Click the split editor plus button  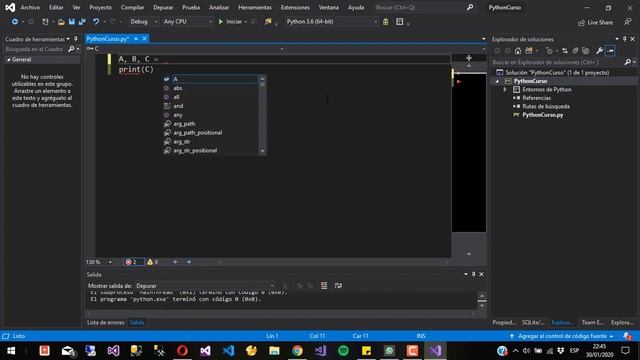[x=469, y=58]
